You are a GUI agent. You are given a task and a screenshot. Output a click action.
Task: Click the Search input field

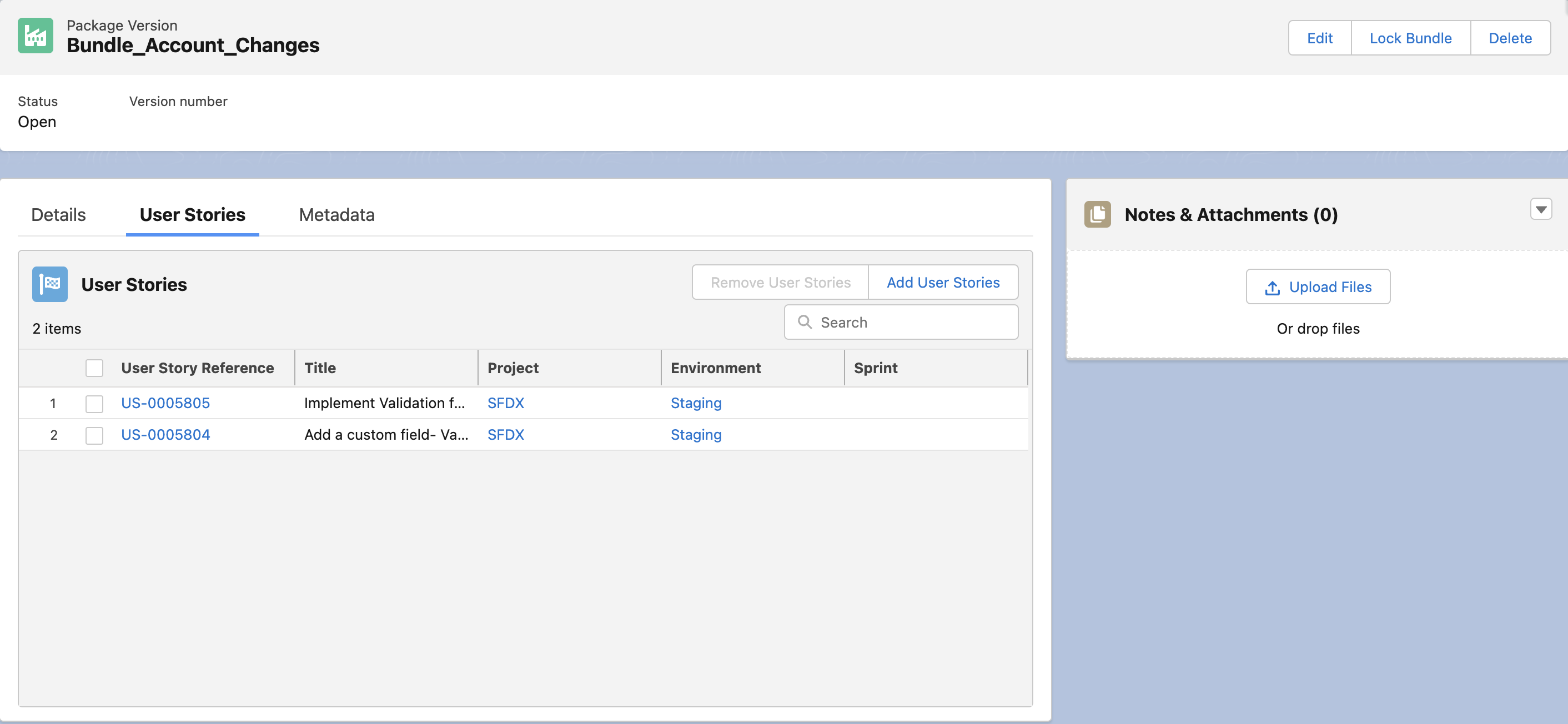point(900,322)
